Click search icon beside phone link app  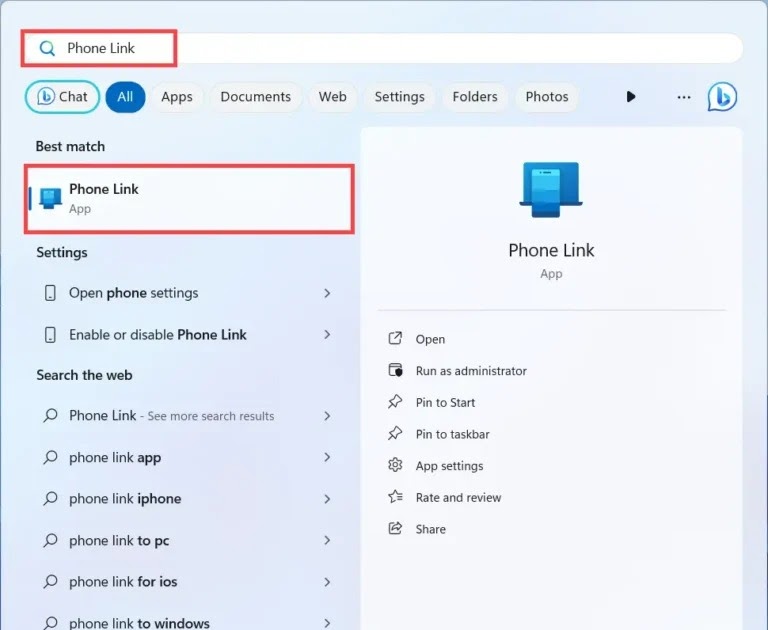pyautogui.click(x=50, y=458)
